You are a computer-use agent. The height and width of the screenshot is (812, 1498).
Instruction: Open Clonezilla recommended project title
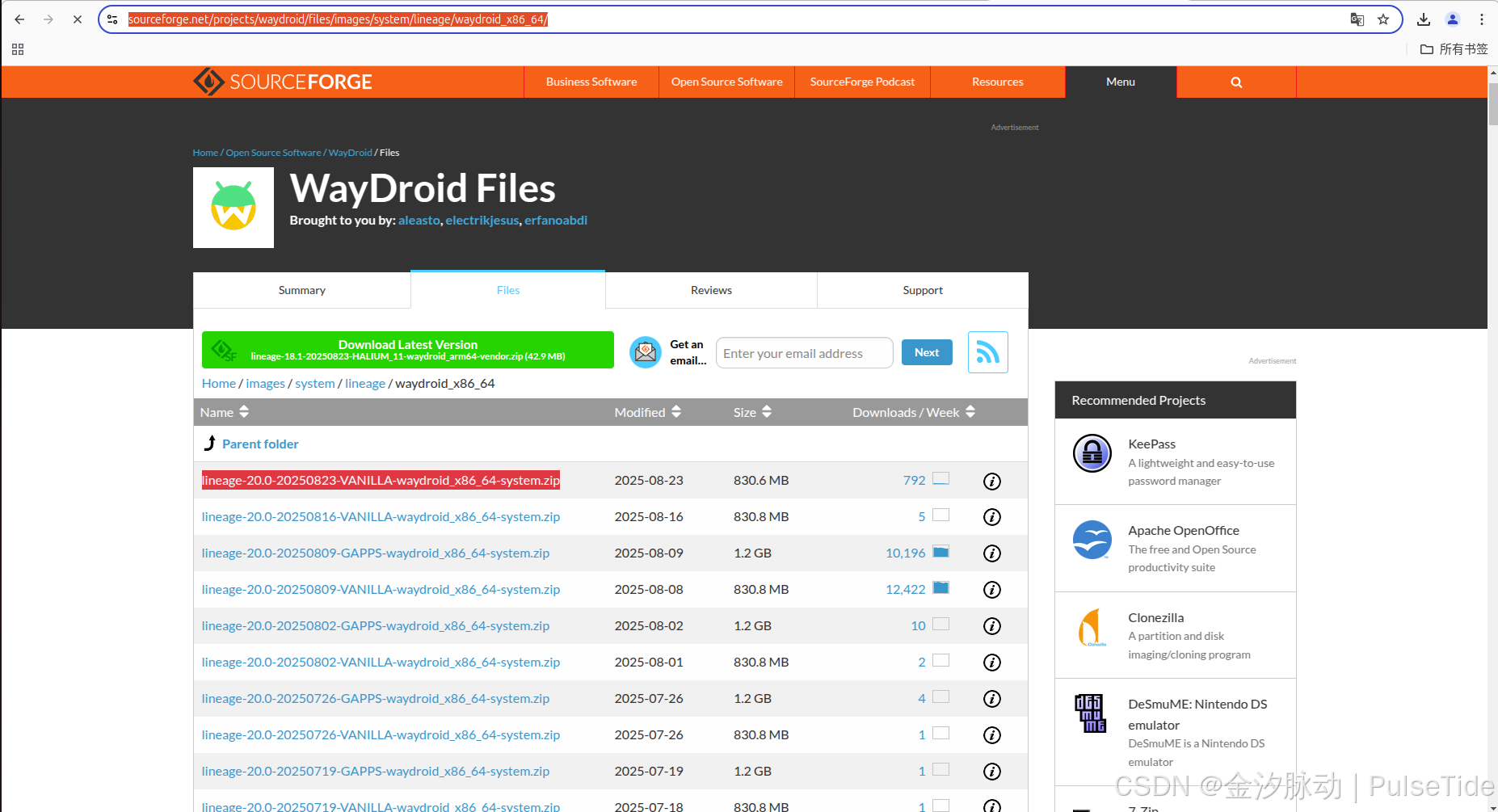coord(1156,618)
